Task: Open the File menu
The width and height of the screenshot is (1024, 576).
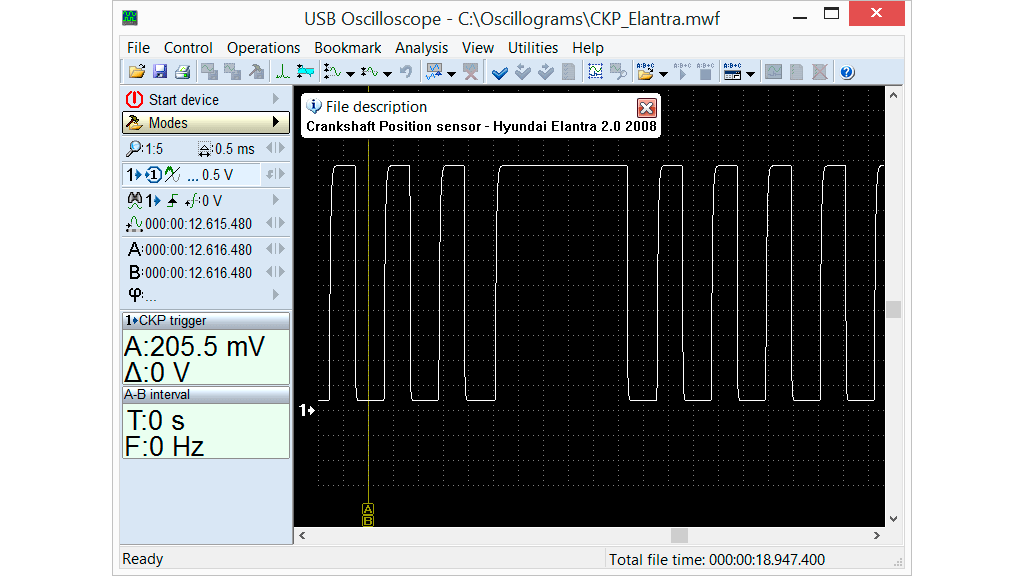Action: tap(138, 48)
